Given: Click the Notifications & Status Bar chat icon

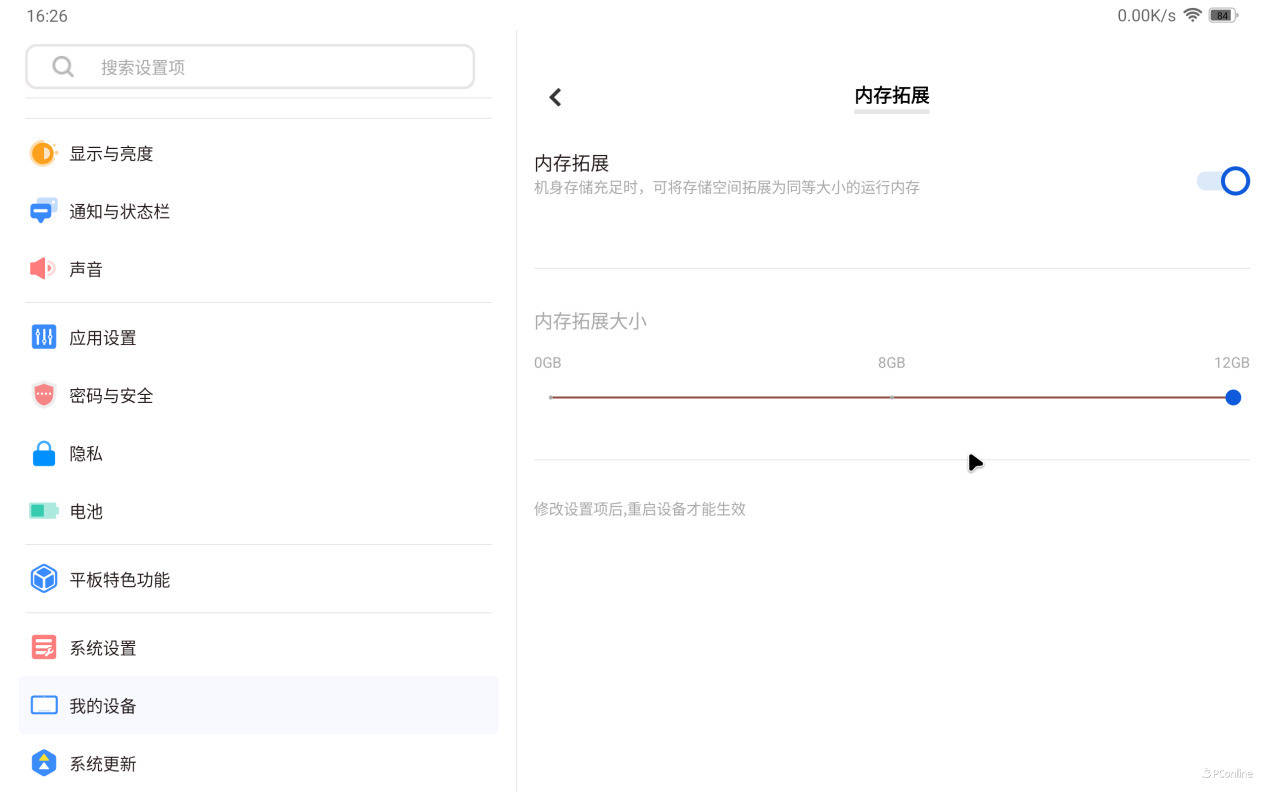Looking at the screenshot, I should [x=43, y=211].
